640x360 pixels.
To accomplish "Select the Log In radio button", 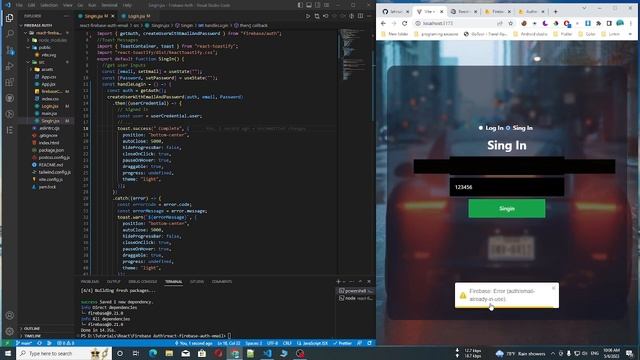I will 481,128.
